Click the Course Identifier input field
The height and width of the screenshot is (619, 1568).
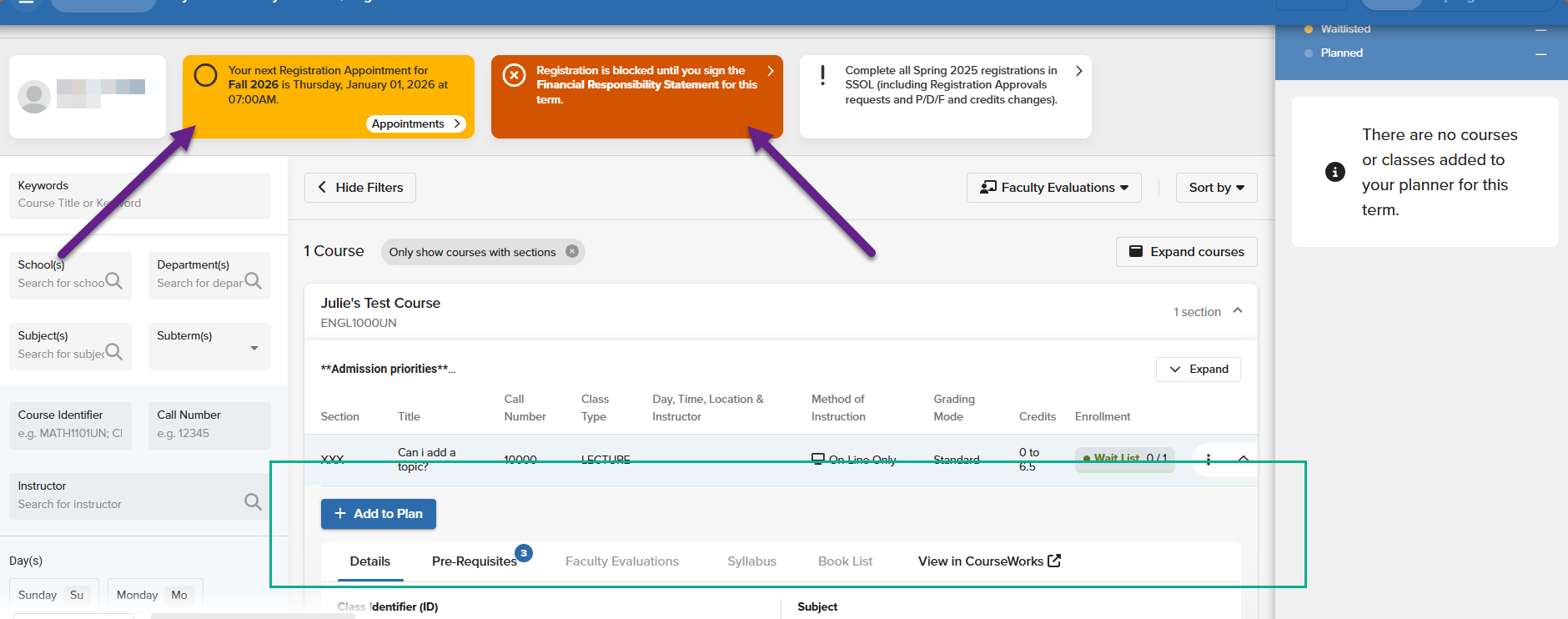coord(70,433)
